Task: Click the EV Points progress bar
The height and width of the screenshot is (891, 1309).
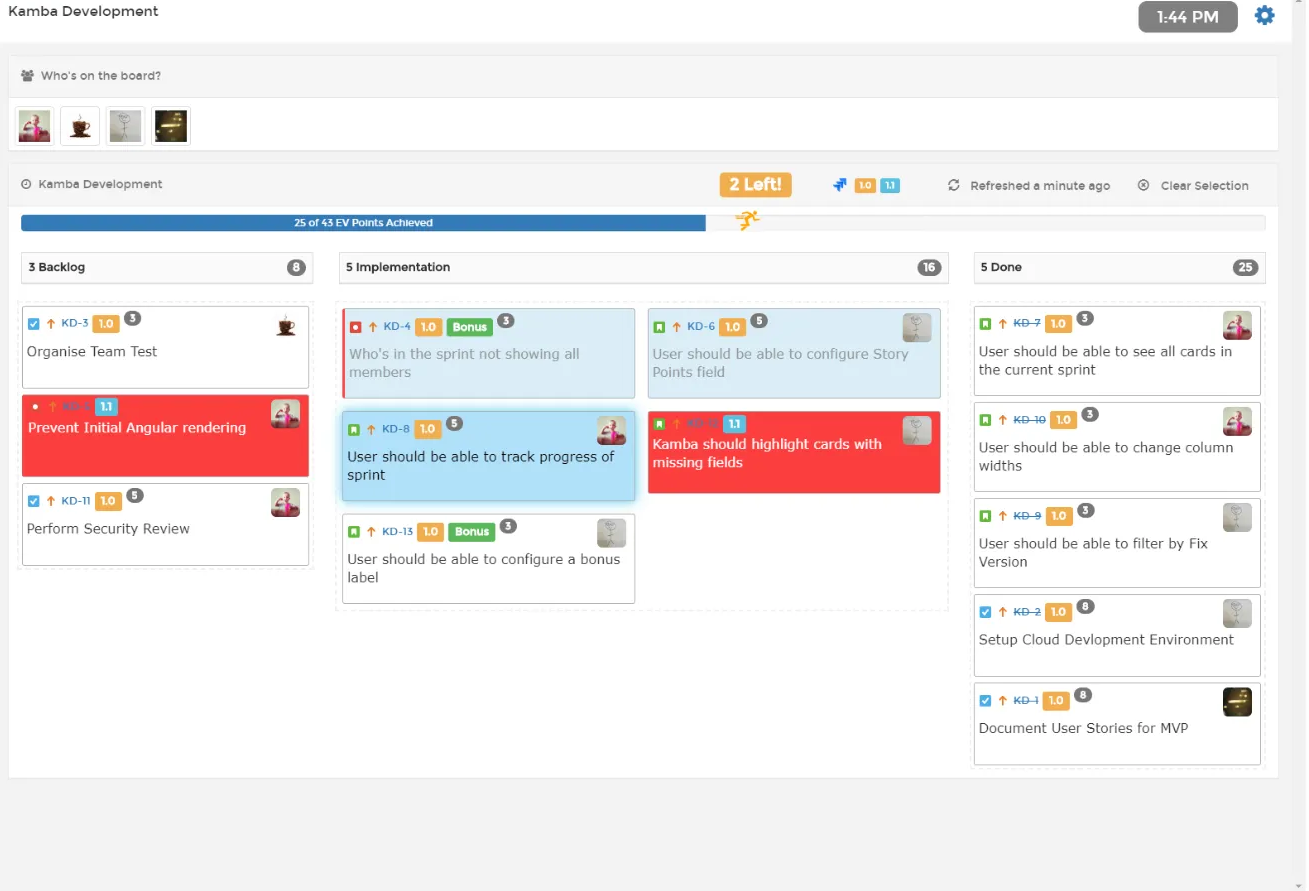Action: 643,223
